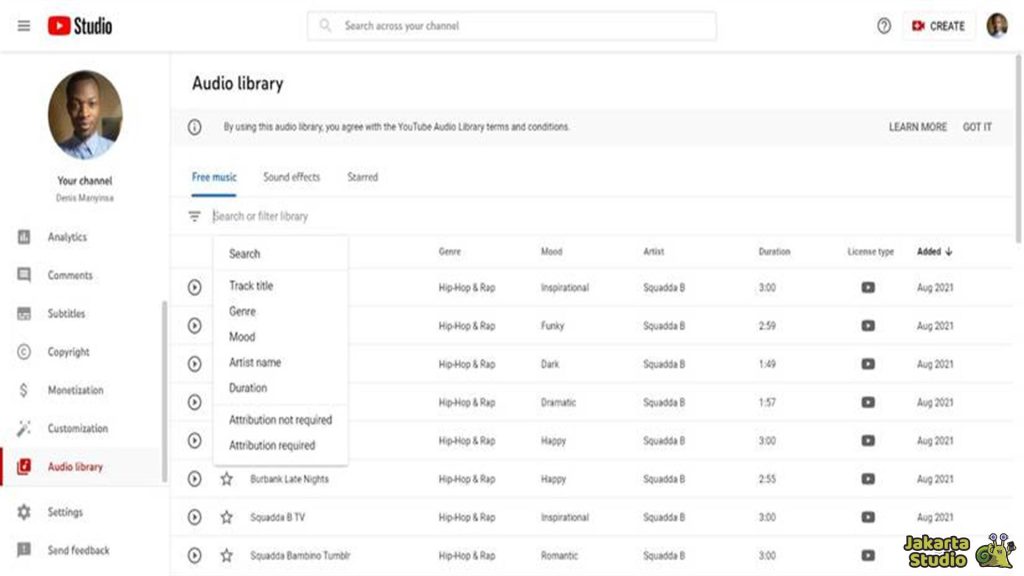Star the Burbank Late Nights track
The height and width of the screenshot is (576, 1024).
coord(227,479)
